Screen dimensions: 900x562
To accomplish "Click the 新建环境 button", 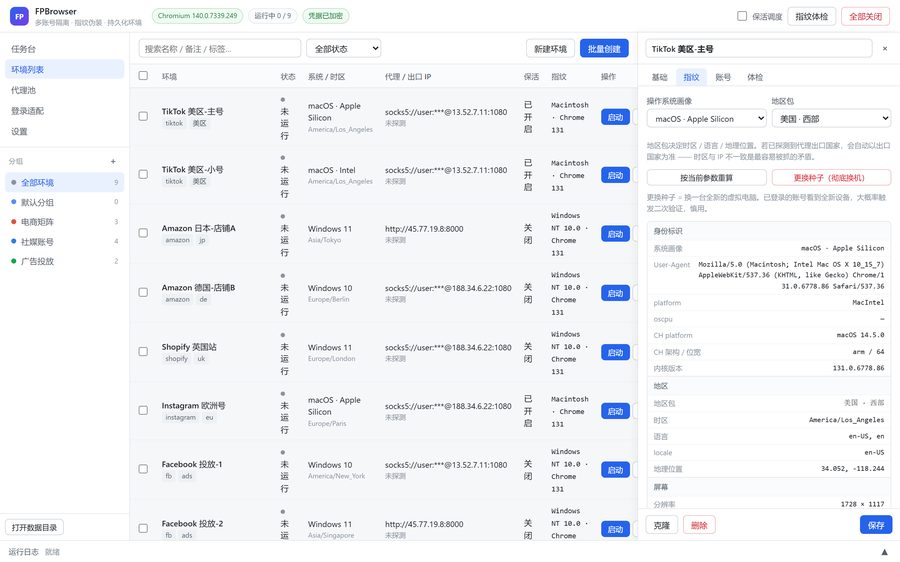I will coord(550,49).
